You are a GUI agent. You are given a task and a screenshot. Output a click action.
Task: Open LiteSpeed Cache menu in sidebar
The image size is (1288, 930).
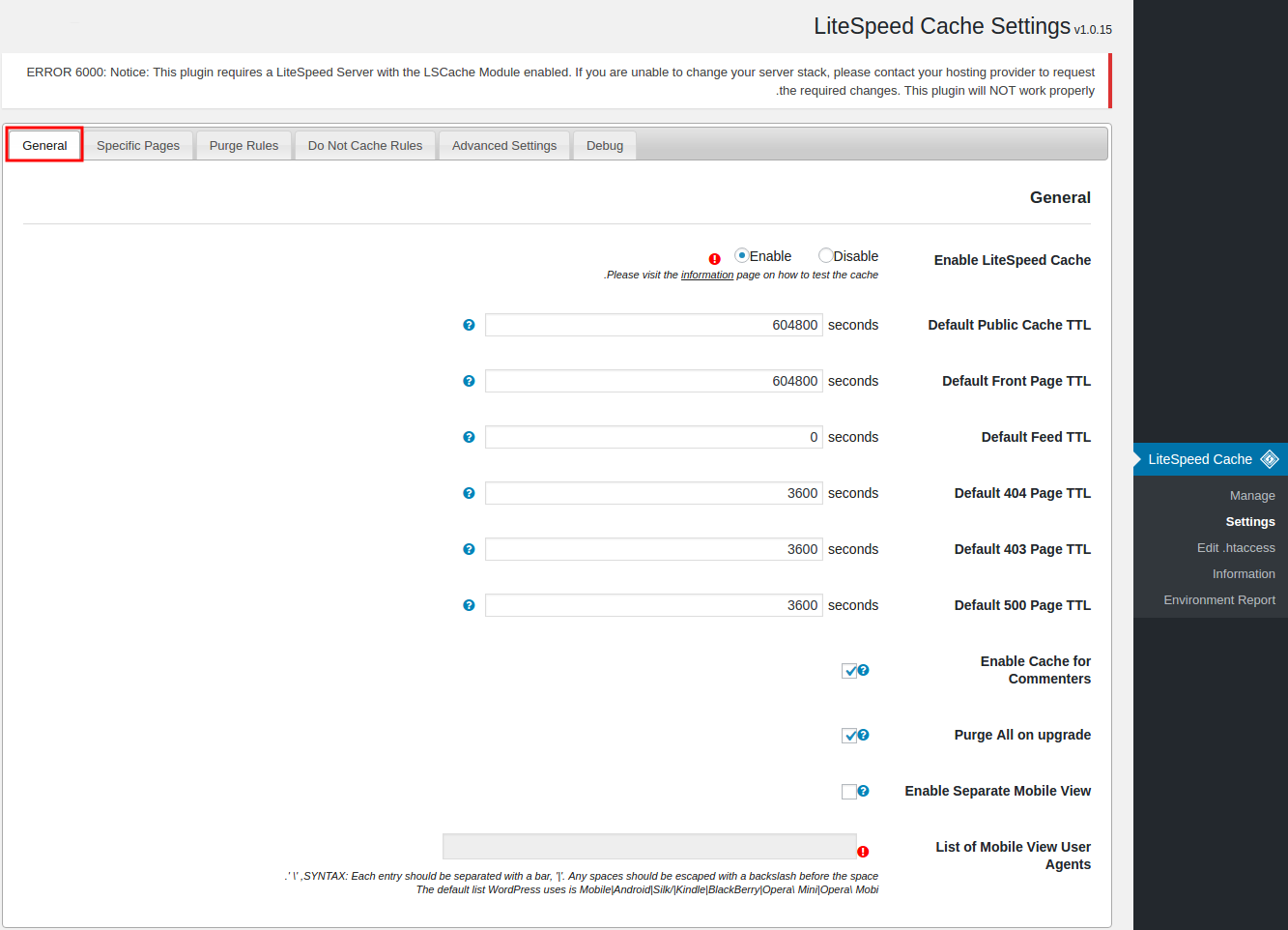pos(1211,459)
